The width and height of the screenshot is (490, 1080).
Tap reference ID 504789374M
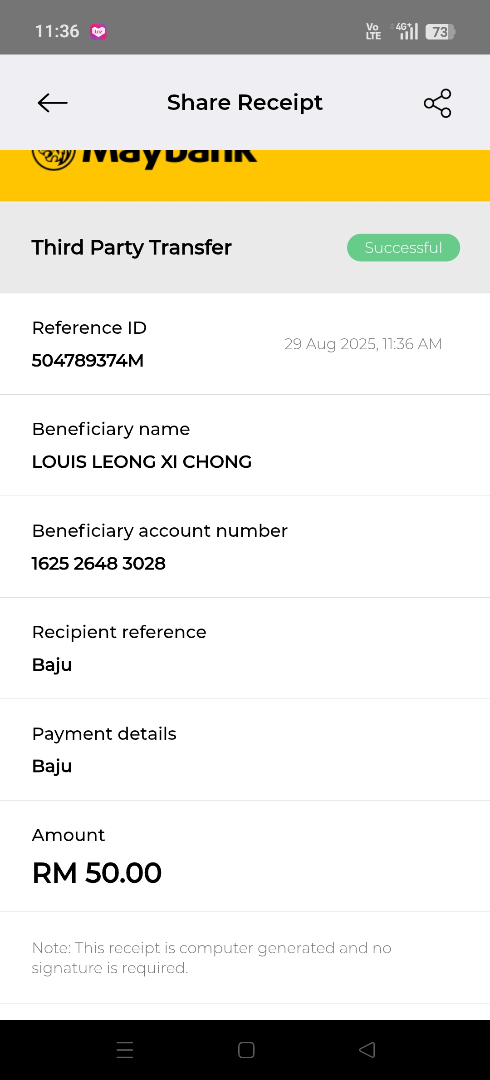(x=88, y=361)
